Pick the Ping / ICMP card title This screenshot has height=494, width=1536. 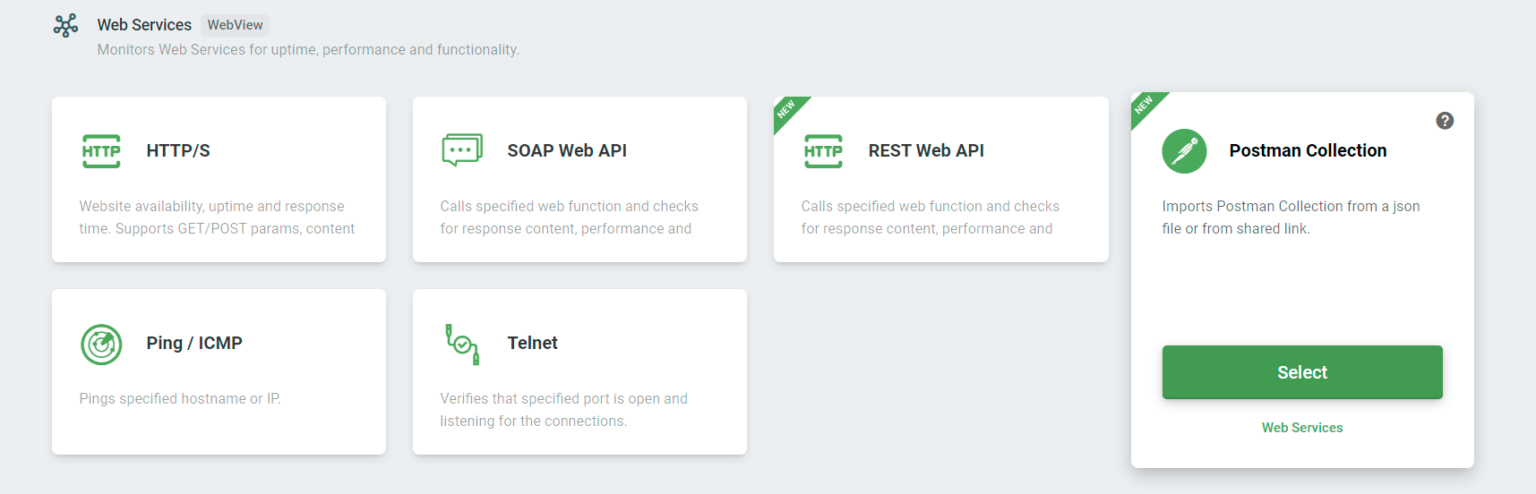194,343
